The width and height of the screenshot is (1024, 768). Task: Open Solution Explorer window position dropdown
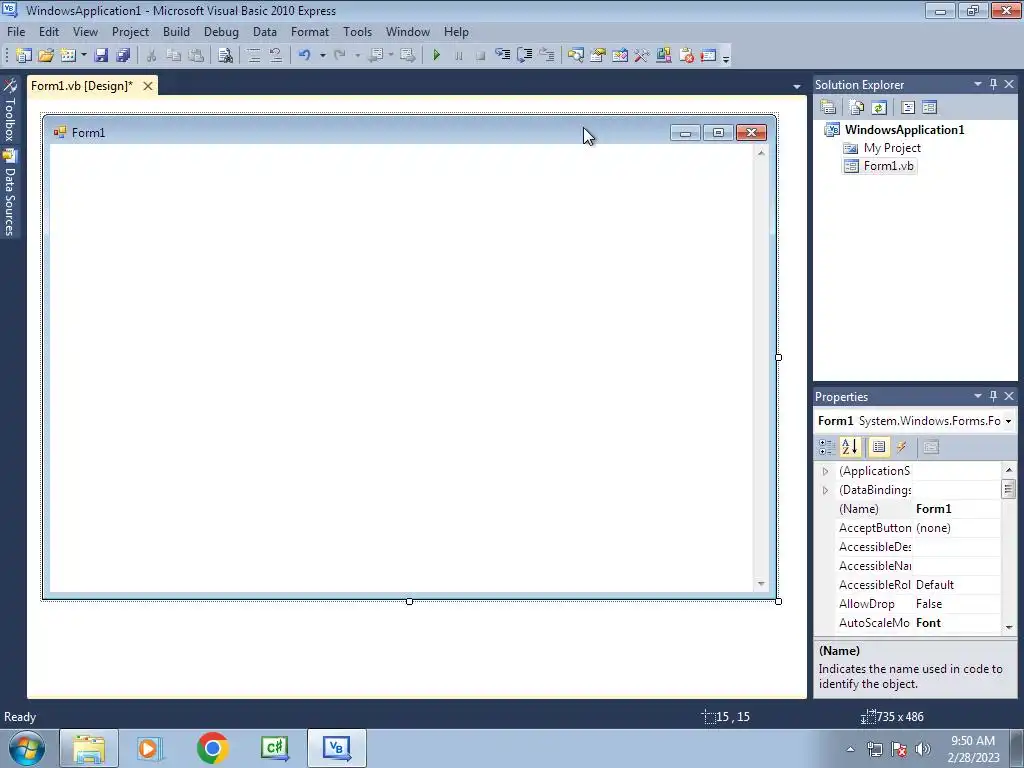click(978, 84)
